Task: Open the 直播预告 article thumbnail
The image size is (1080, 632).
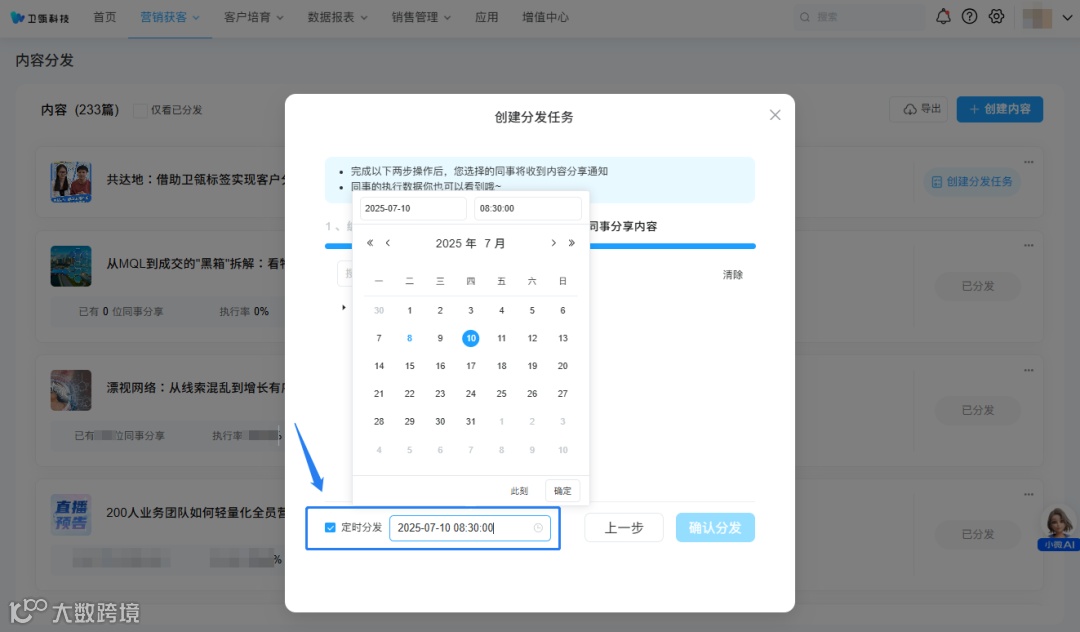Action: [71, 514]
